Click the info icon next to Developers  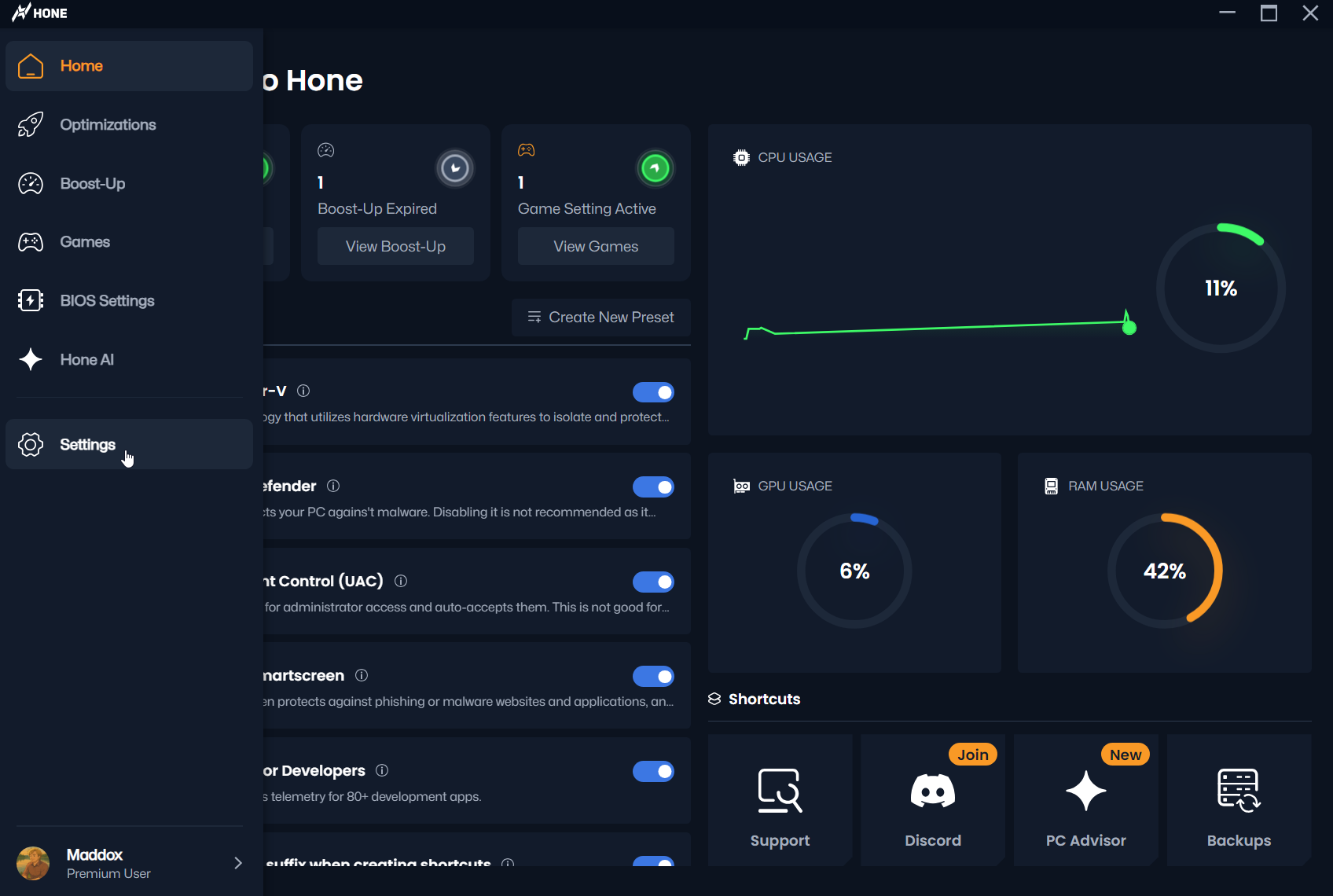click(x=382, y=770)
